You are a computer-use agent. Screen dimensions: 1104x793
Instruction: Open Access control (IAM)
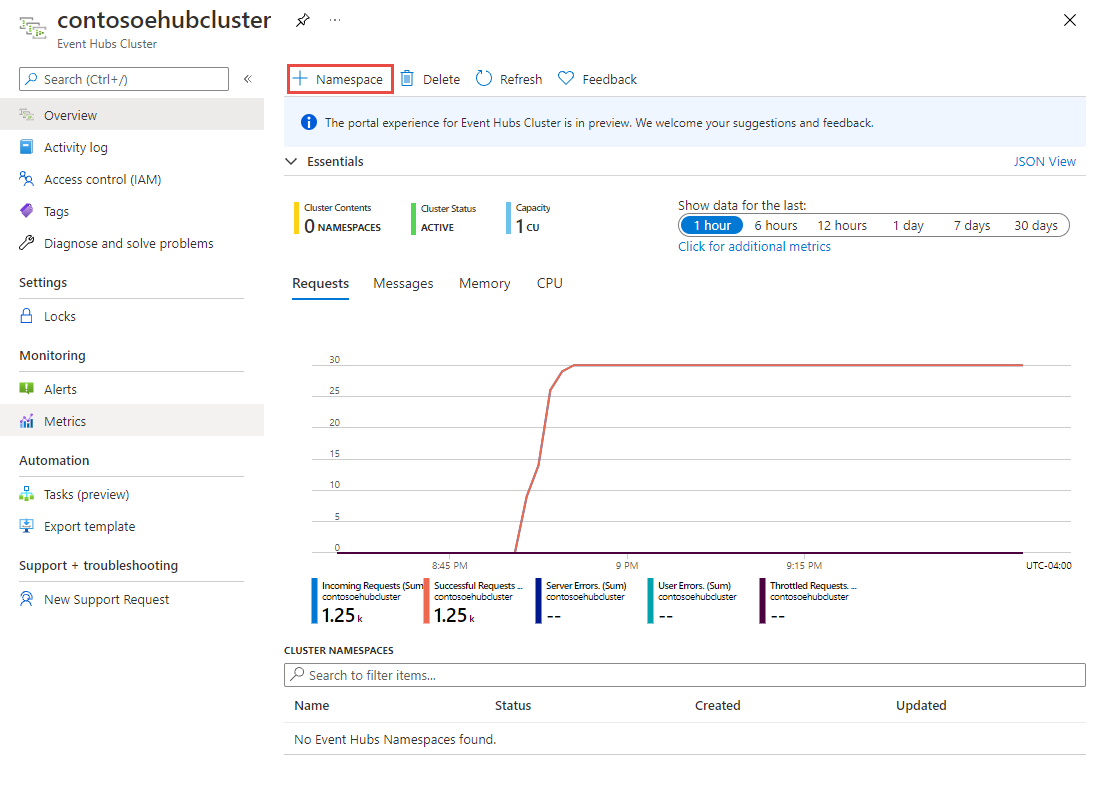102,179
